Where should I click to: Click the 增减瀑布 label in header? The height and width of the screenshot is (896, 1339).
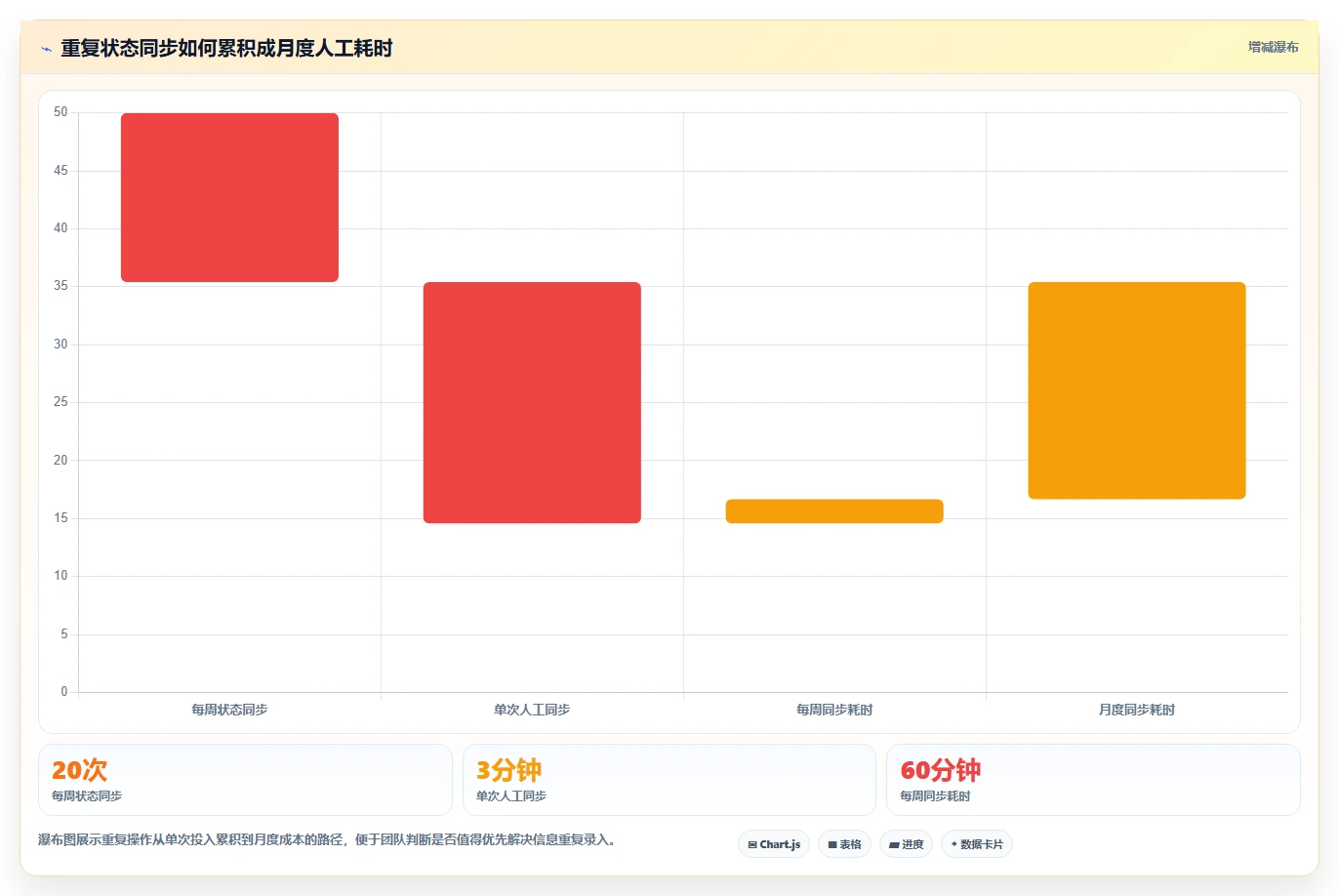click(1273, 47)
